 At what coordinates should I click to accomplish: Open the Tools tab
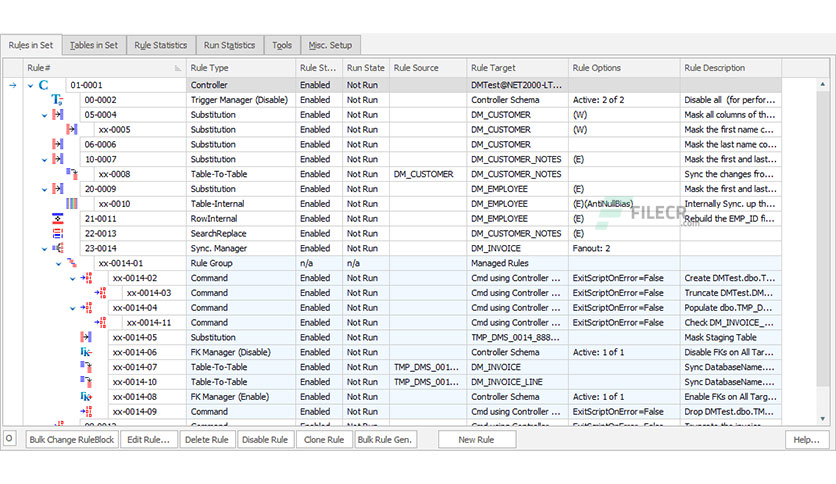click(282, 45)
